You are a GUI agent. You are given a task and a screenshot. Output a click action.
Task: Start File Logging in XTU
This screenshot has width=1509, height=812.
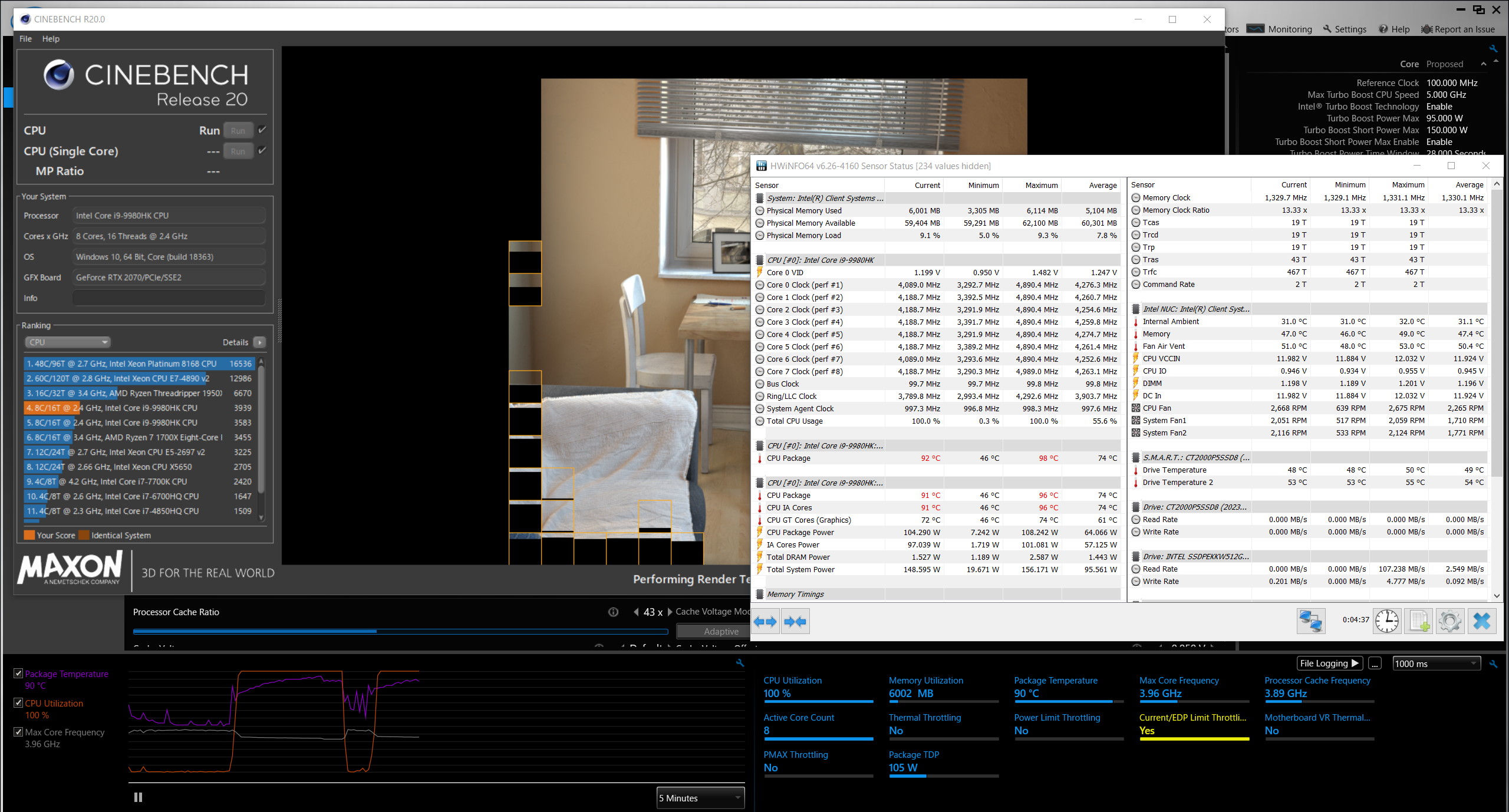tap(1330, 664)
